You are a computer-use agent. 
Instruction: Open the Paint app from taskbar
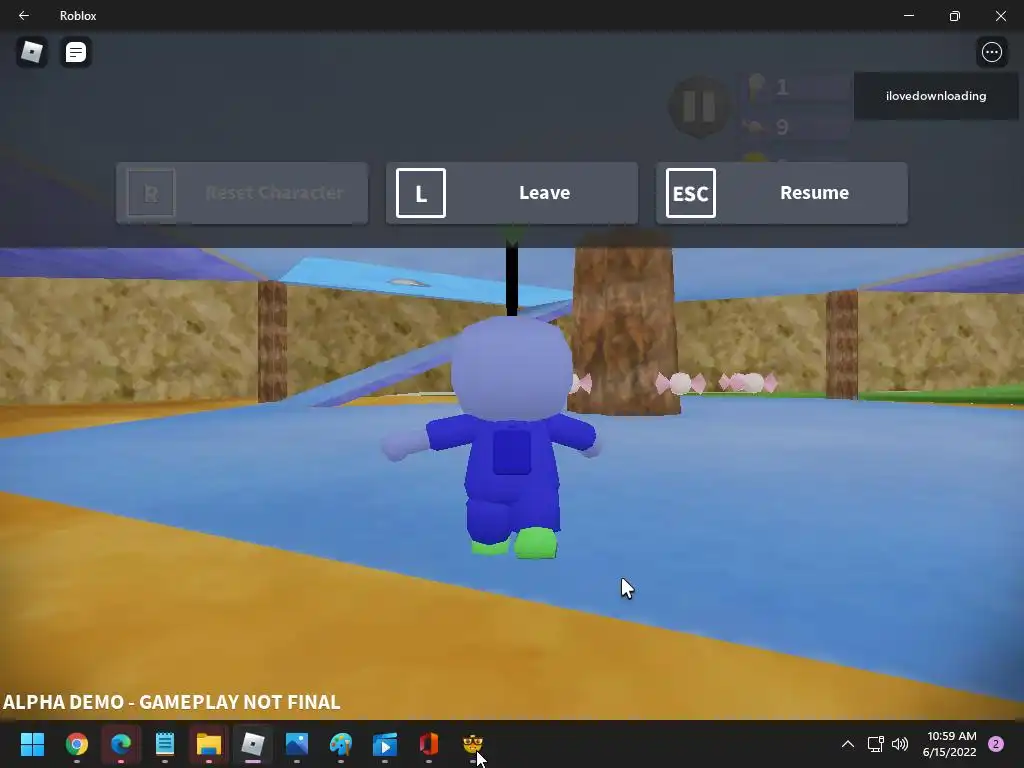coord(341,744)
